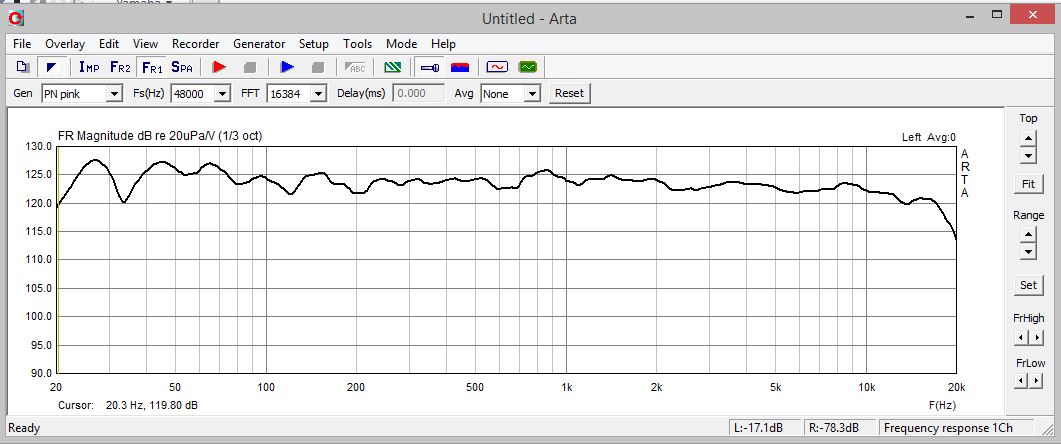The height and width of the screenshot is (444, 1061).
Task: Open the Avg averaging dropdown
Action: click(533, 94)
